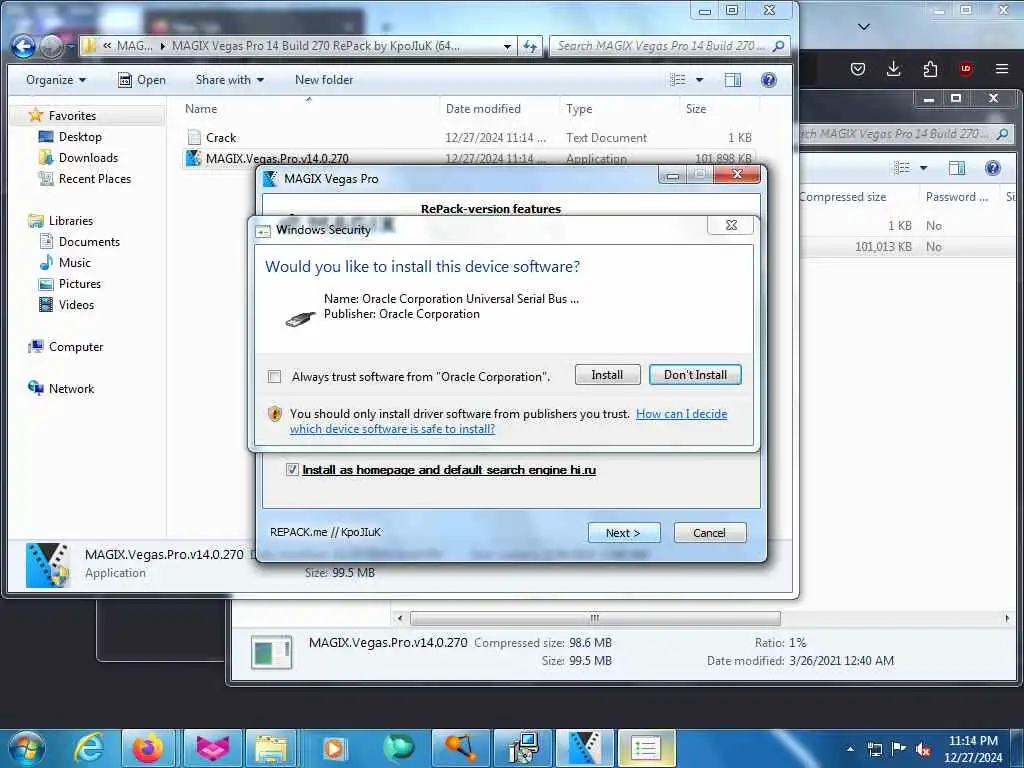Viewport: 1024px width, 768px height.
Task: Open the orange network-graph taskbar icon
Action: [460, 748]
